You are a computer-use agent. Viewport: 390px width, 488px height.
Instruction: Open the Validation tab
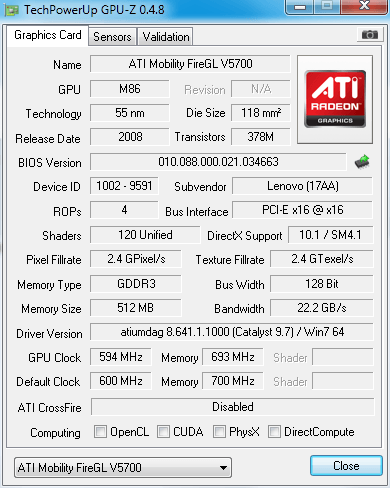point(166,36)
